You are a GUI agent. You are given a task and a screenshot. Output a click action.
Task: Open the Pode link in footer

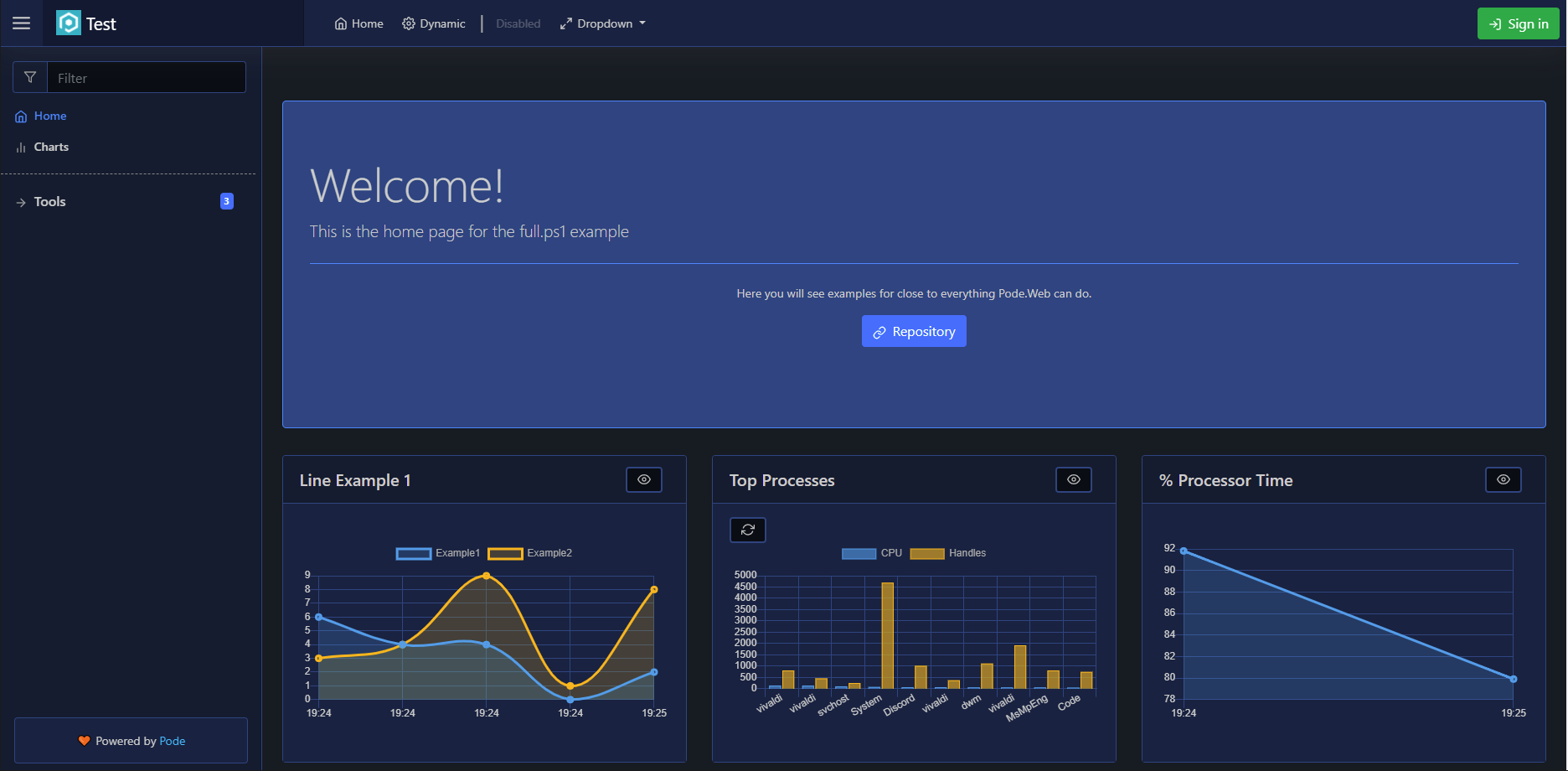pyautogui.click(x=173, y=741)
